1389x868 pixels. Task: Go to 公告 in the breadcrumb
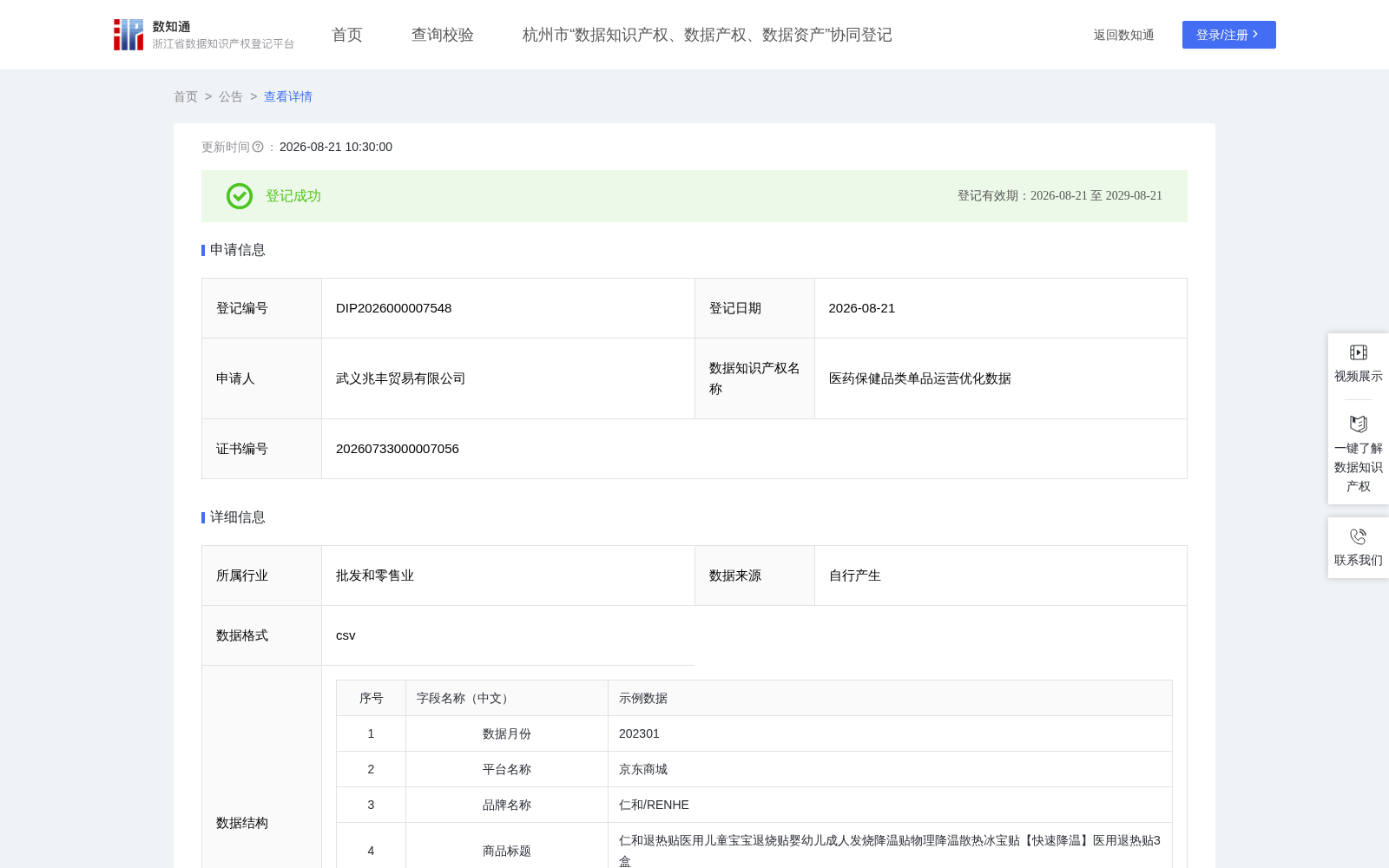[x=231, y=96]
